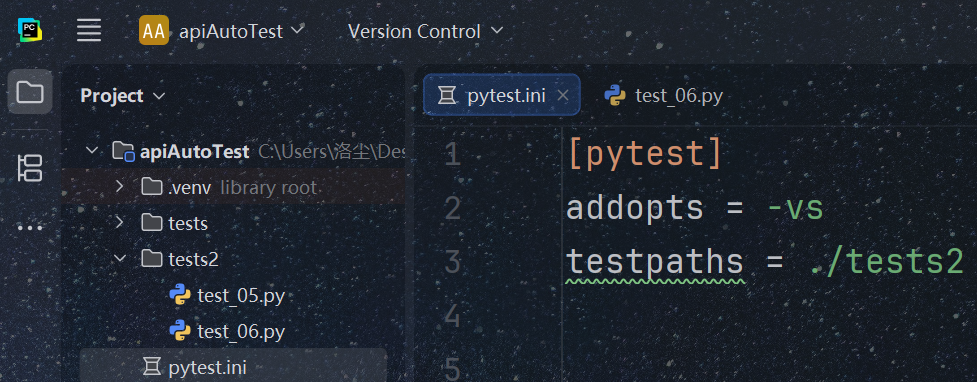Click the [pytest] section header text
The image size is (977, 382).
(645, 154)
